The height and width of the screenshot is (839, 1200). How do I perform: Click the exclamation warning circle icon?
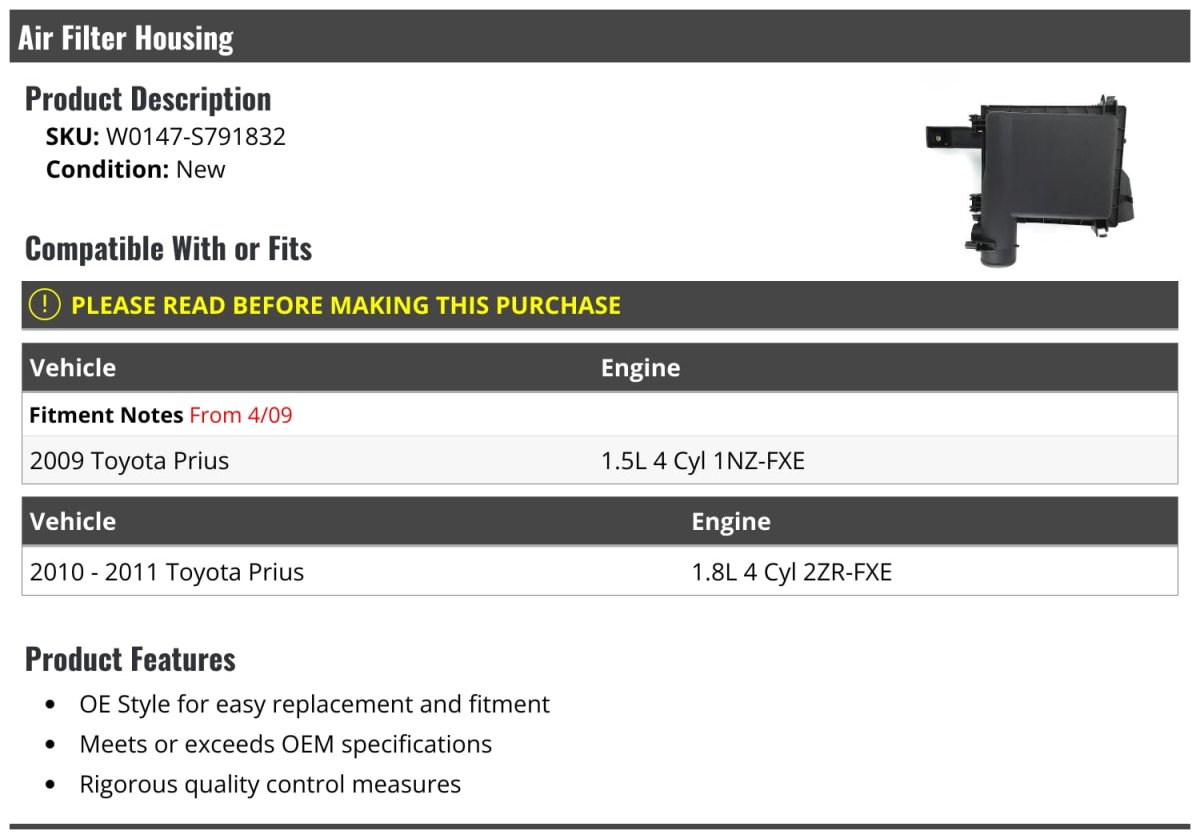[x=45, y=305]
